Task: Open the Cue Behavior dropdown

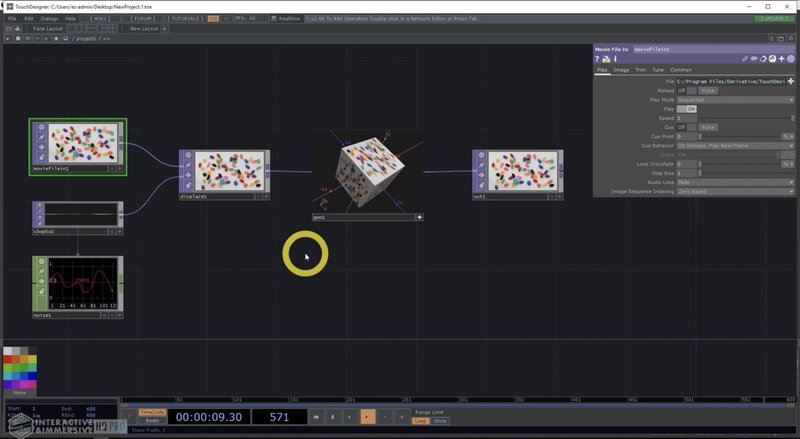Action: point(735,146)
